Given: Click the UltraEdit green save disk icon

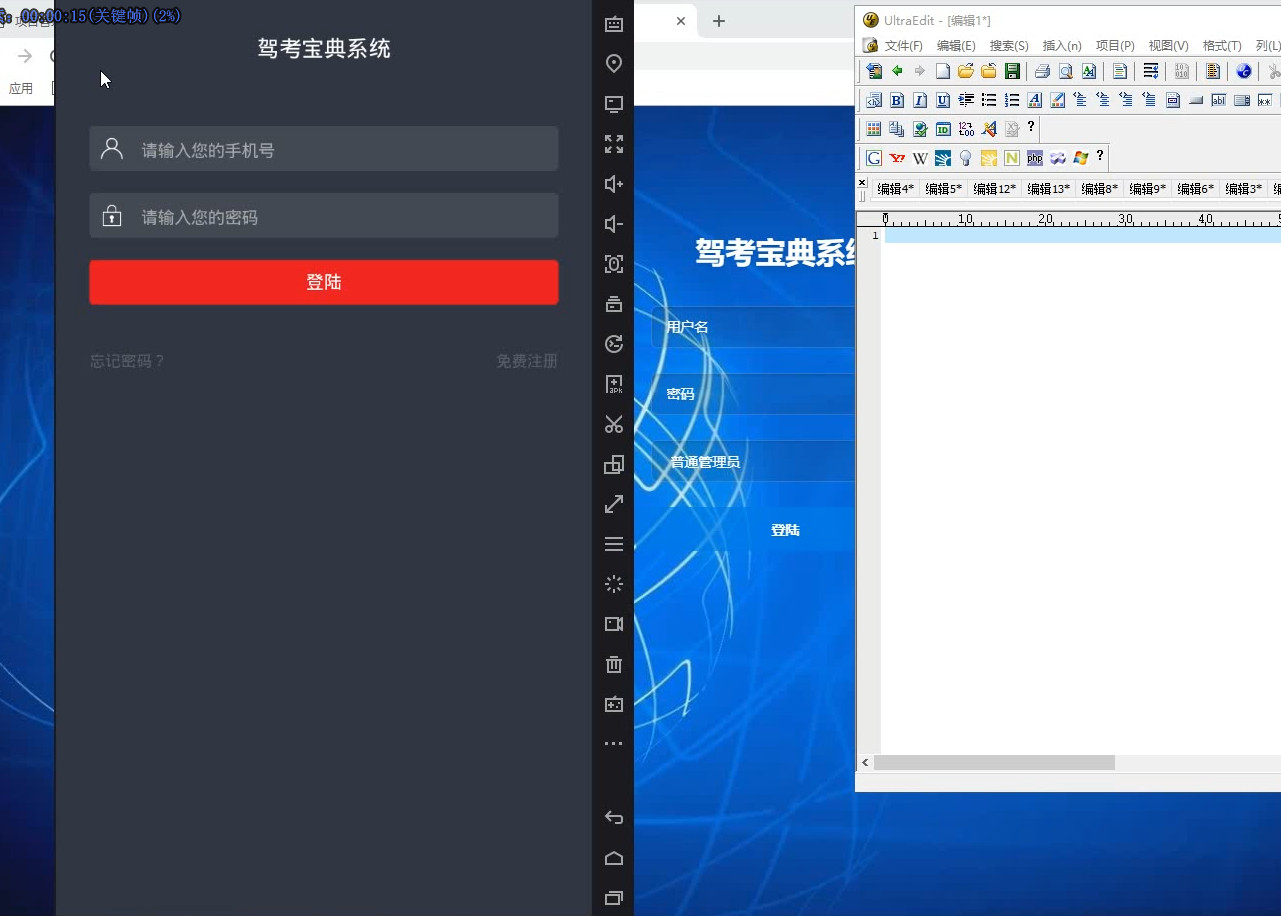Looking at the screenshot, I should 1012,71.
